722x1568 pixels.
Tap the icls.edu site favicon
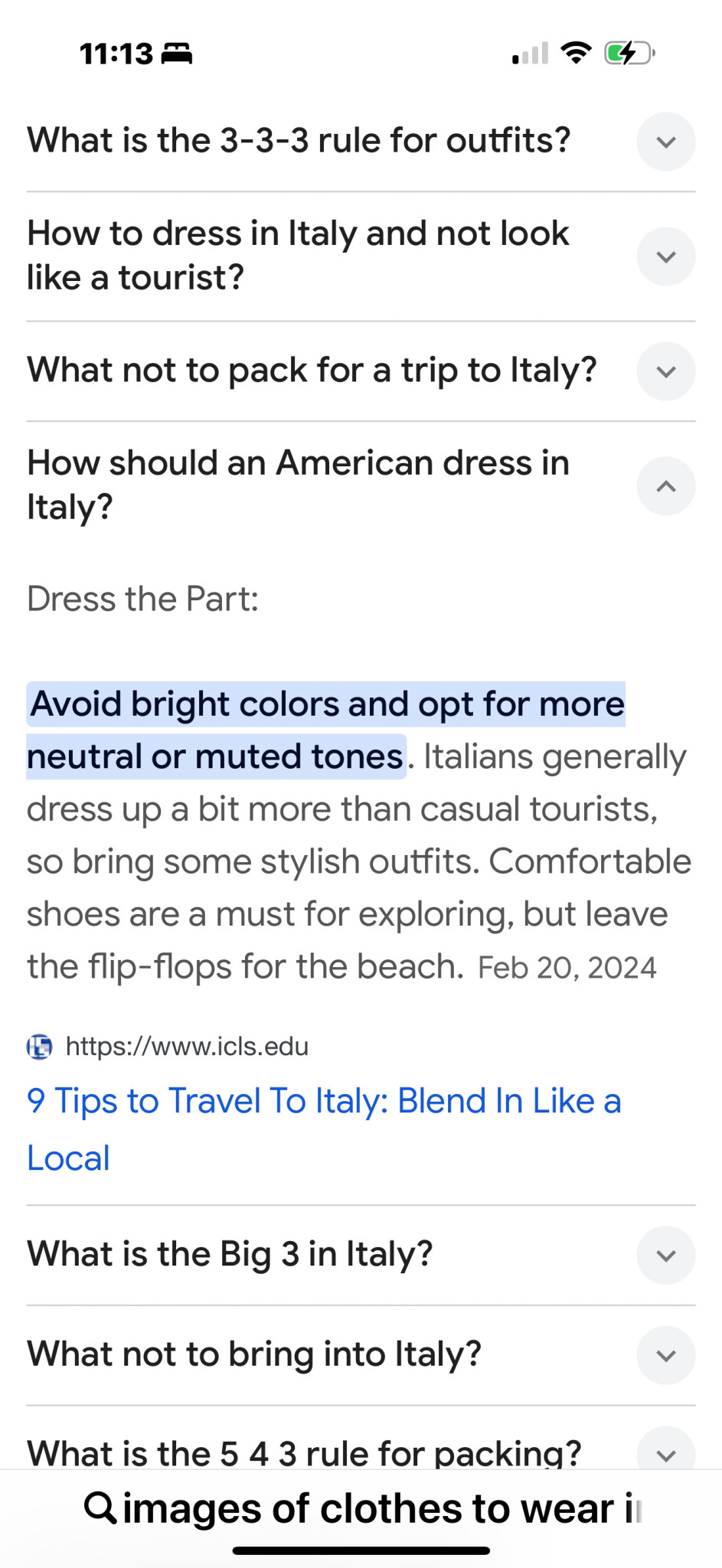tap(40, 1046)
